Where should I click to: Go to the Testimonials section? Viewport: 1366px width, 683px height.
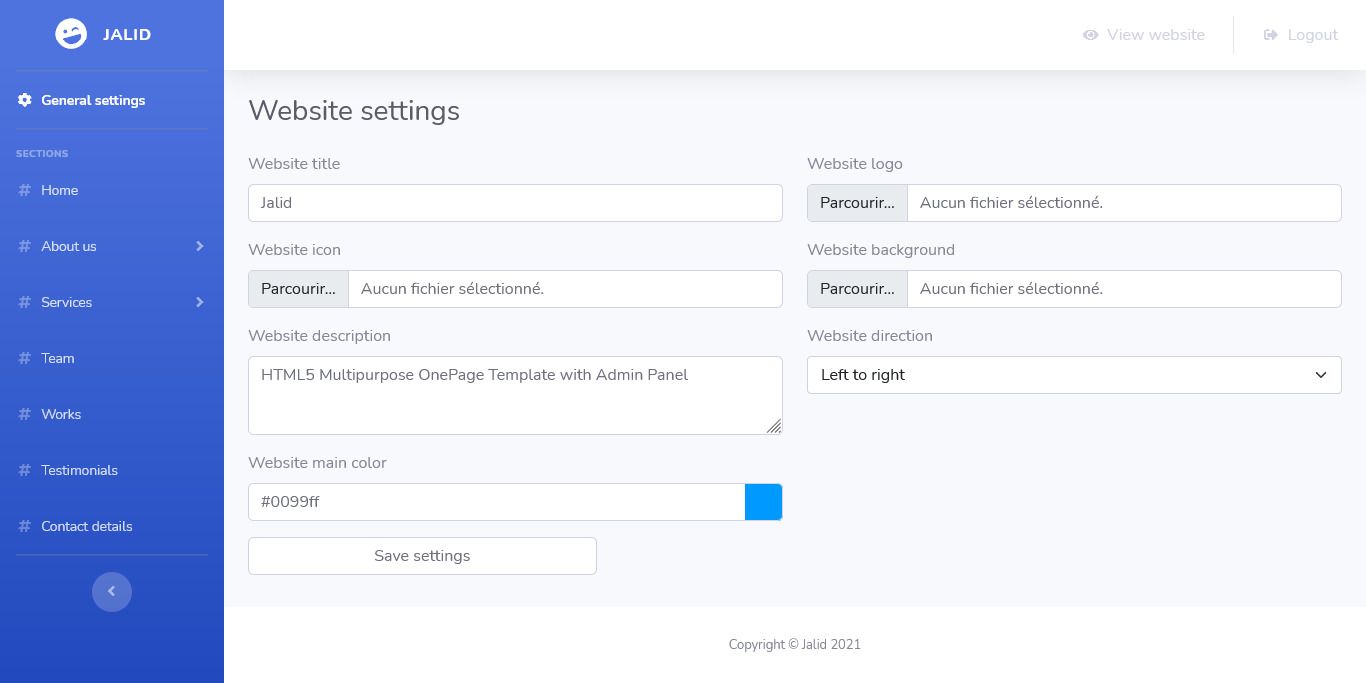tap(79, 470)
